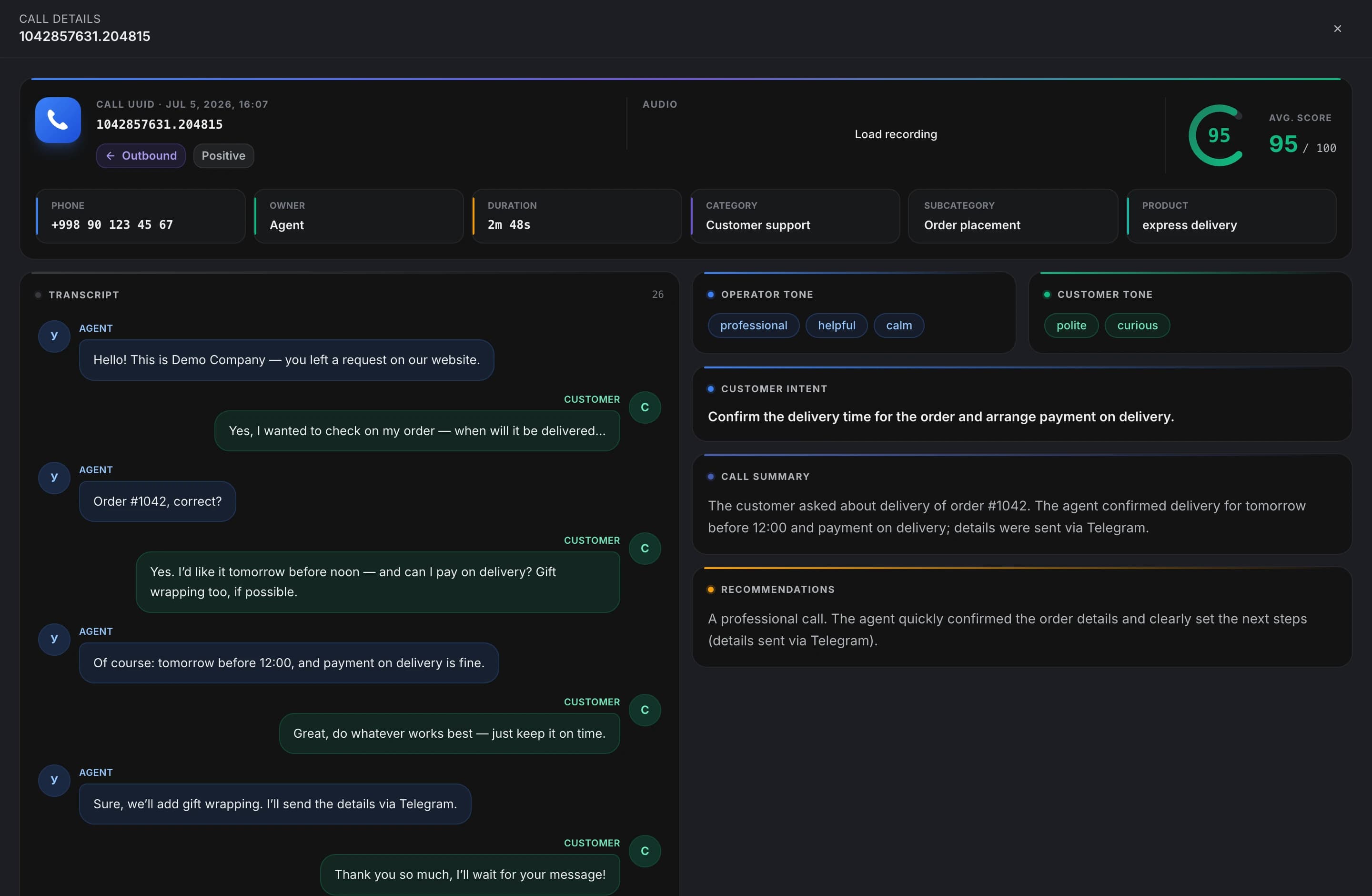Click agent avatar beside 'Order #1042, correct?'
This screenshot has height=896, width=1372.
[54, 478]
